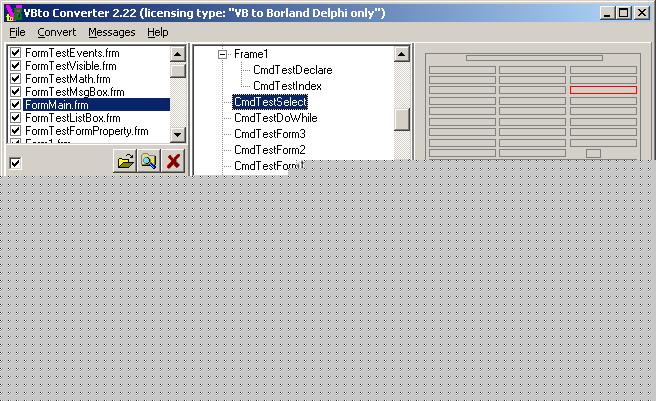Viewport: 656px width, 401px height.
Task: Select FormTestListBox.frm in file list
Action: 73,118
